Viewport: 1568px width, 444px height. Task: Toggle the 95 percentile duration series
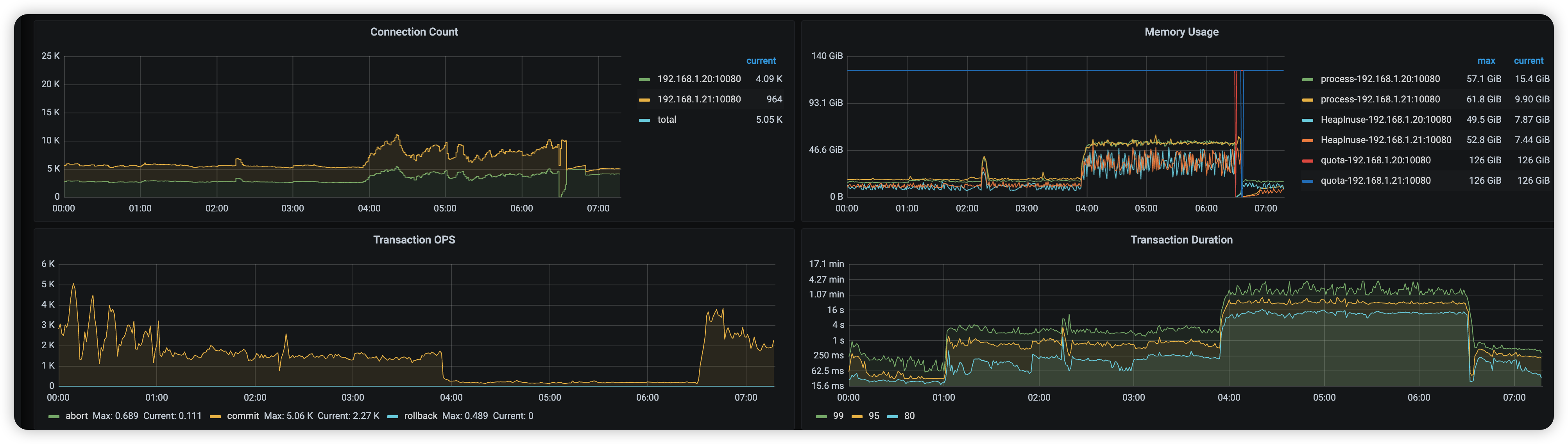[x=873, y=416]
